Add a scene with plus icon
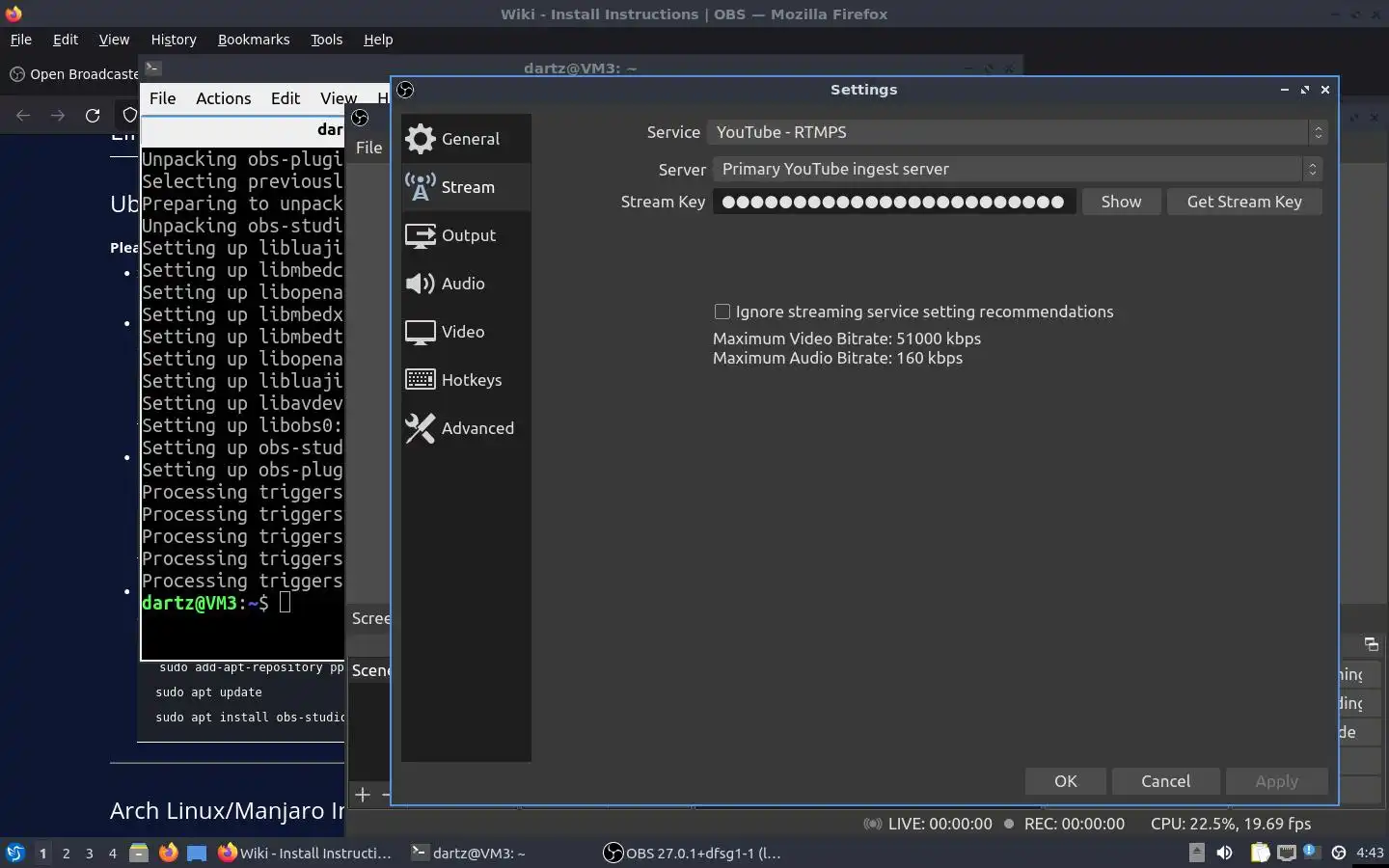The height and width of the screenshot is (868, 1389). click(363, 795)
